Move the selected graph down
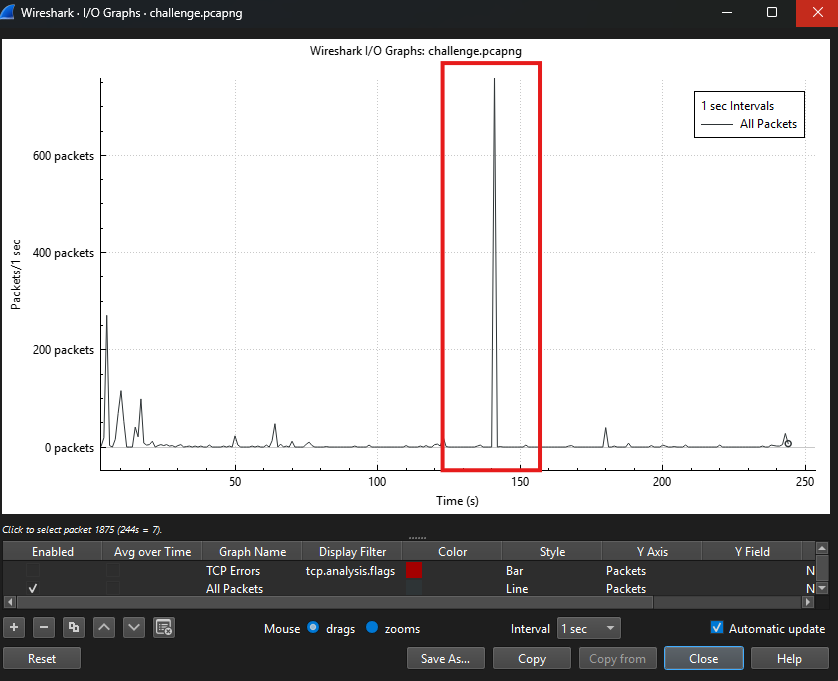Viewport: 838px width, 681px height. pyautogui.click(x=134, y=627)
